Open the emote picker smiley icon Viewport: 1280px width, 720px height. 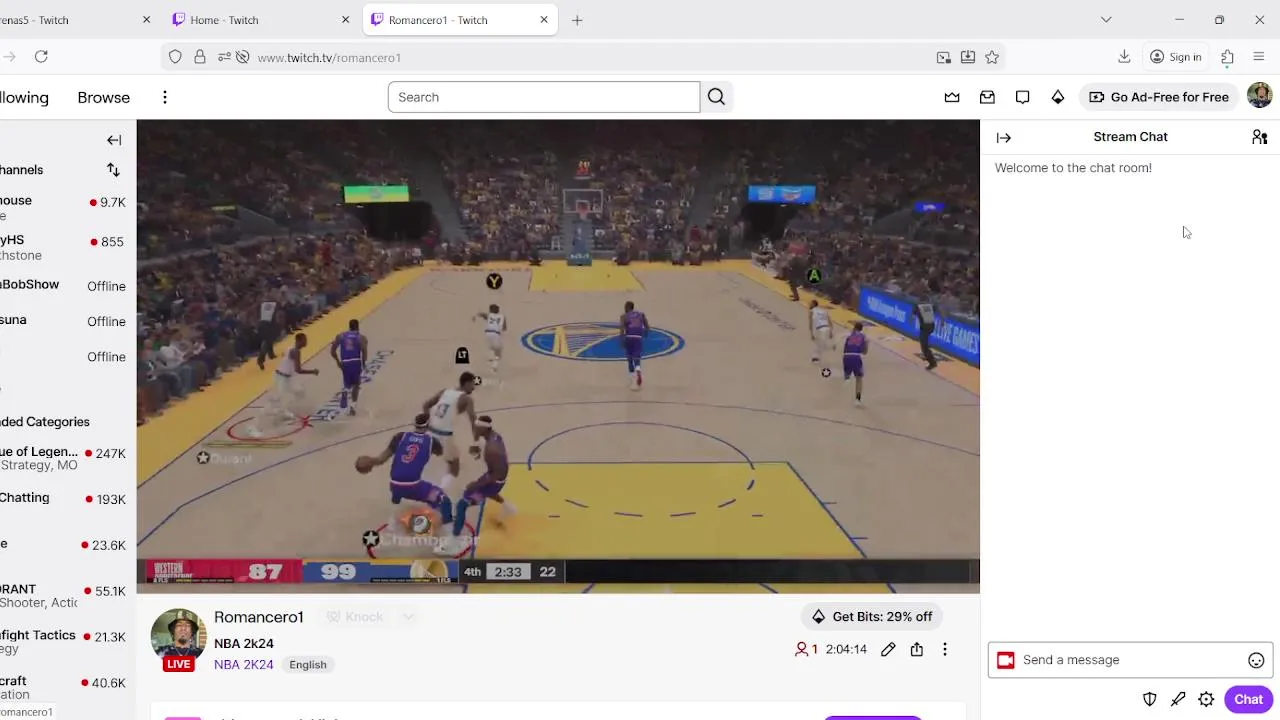[x=1256, y=660]
